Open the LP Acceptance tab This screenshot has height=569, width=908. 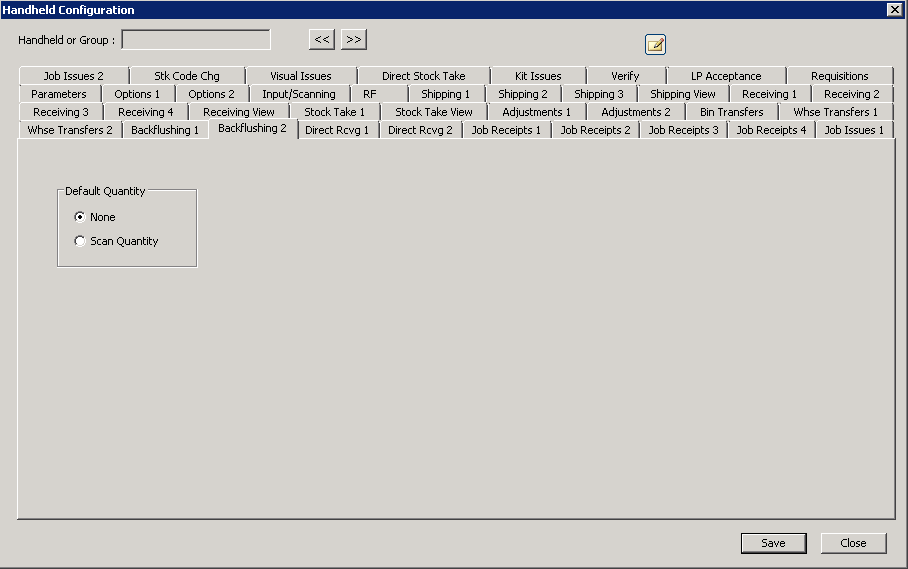pos(725,76)
